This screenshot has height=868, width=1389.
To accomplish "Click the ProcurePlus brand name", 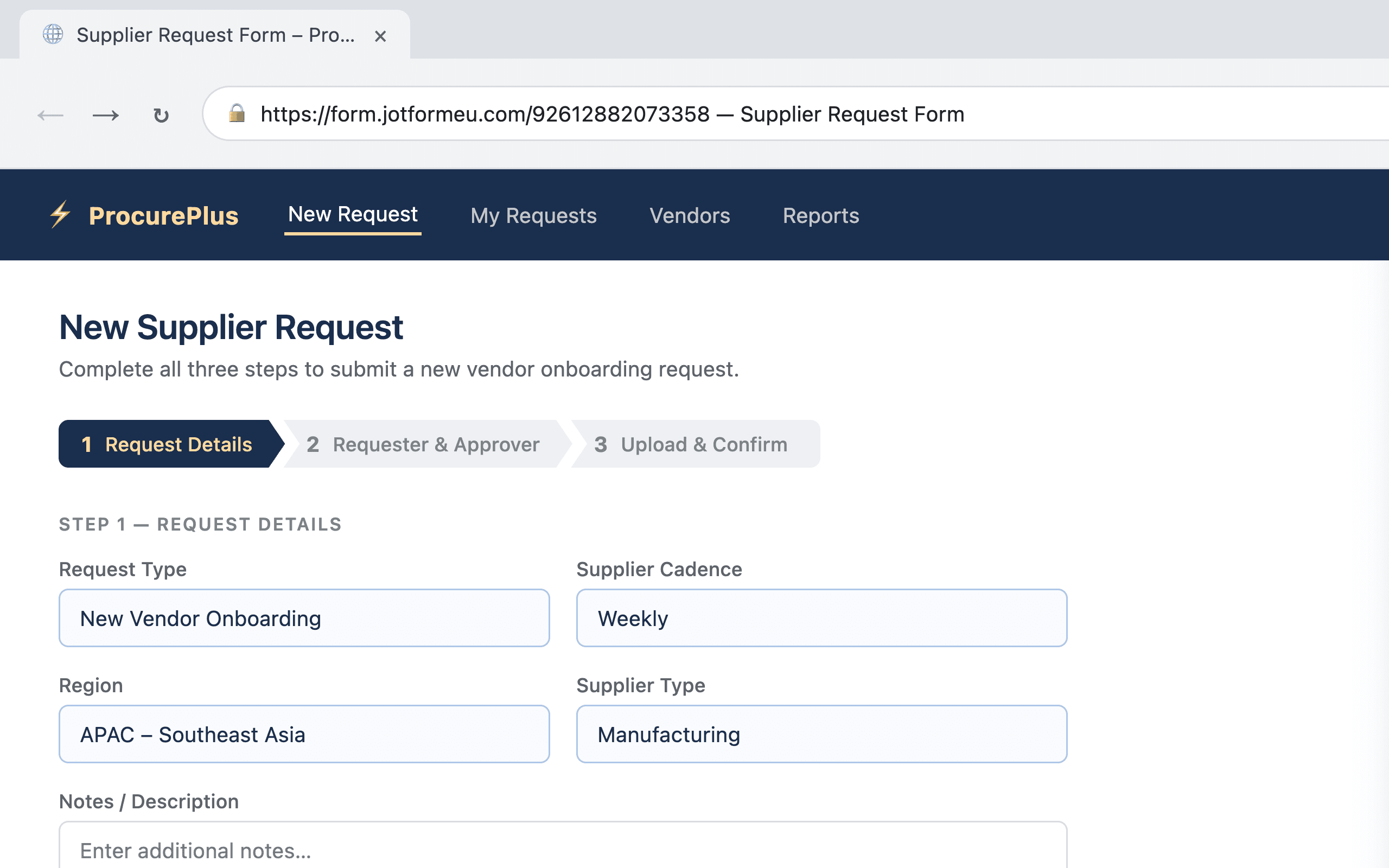I will (163, 216).
